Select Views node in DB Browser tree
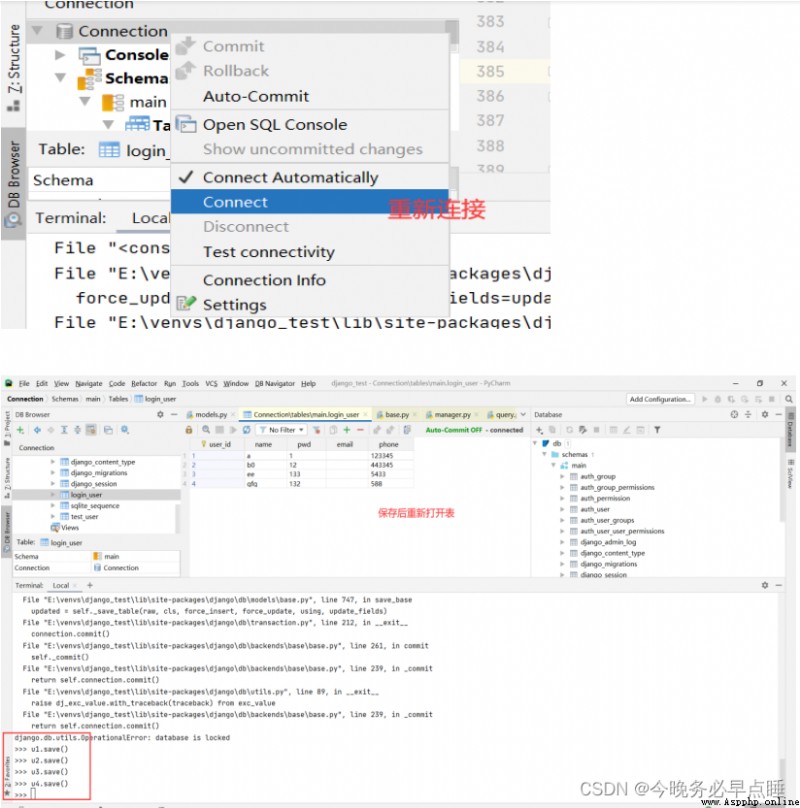Image resolution: width=800 pixels, height=808 pixels. click(x=65, y=528)
